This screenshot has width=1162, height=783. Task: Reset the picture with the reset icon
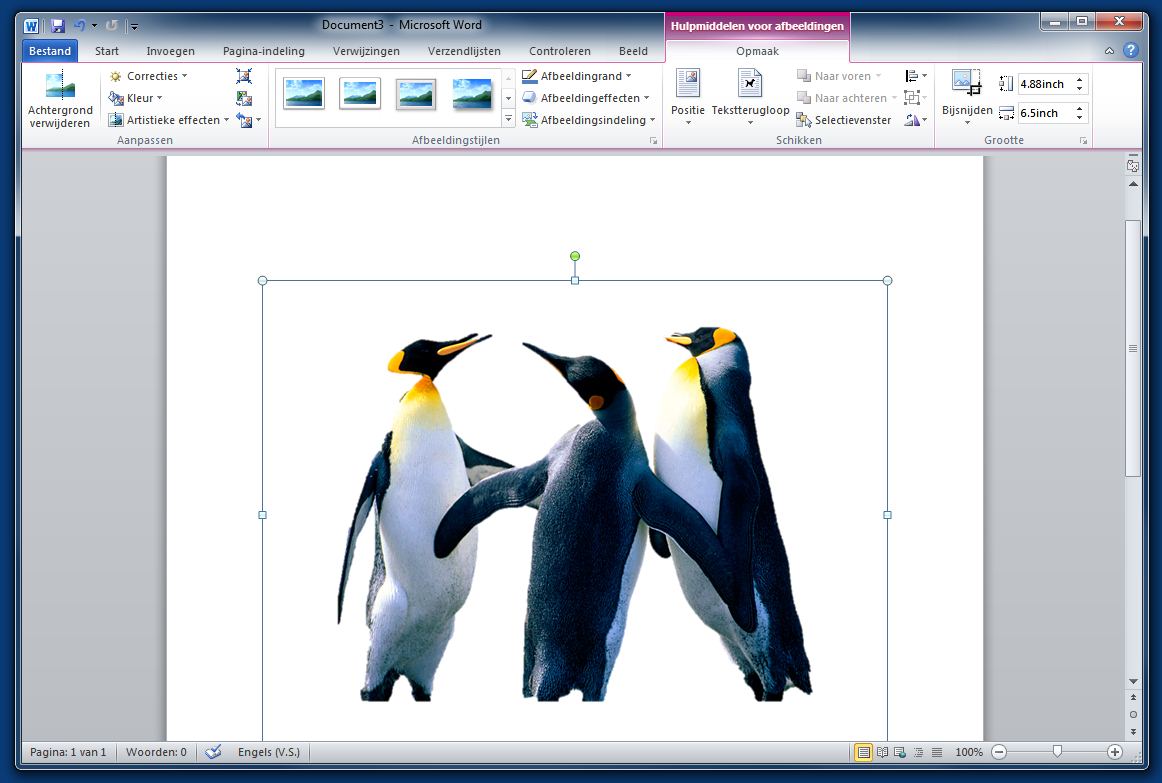(x=244, y=119)
